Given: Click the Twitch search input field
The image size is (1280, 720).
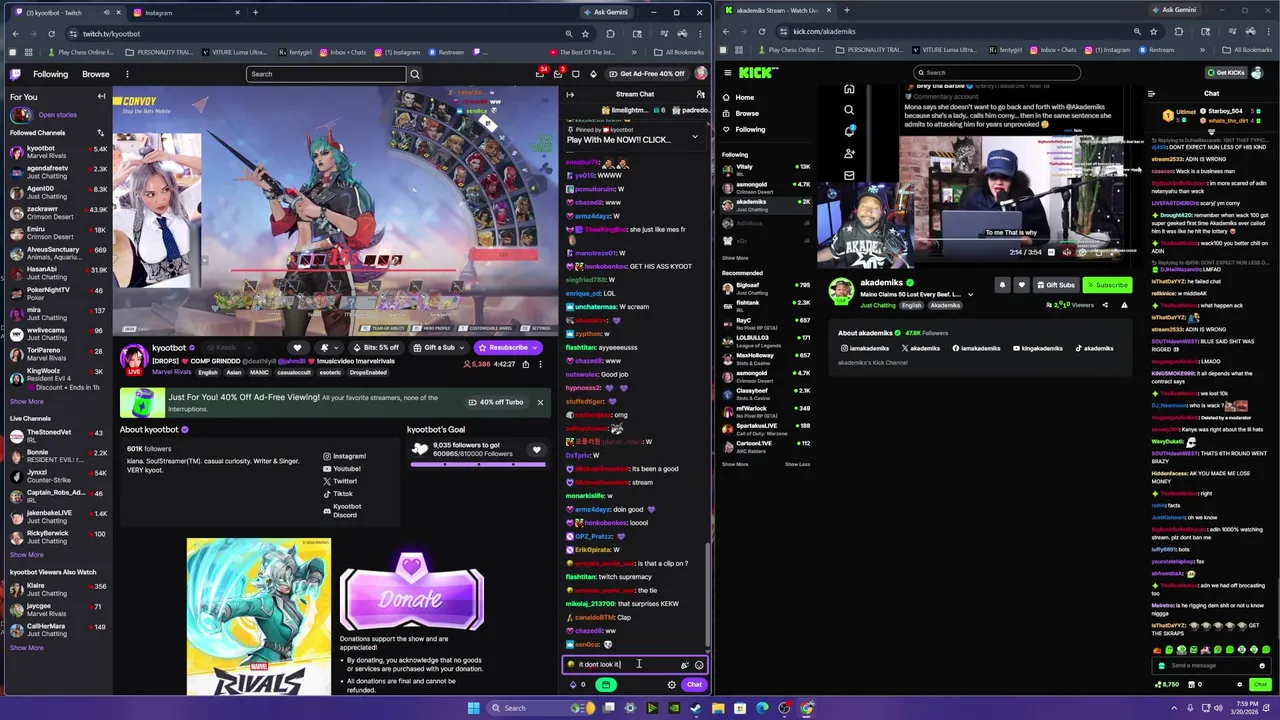Looking at the screenshot, I should (x=326, y=74).
